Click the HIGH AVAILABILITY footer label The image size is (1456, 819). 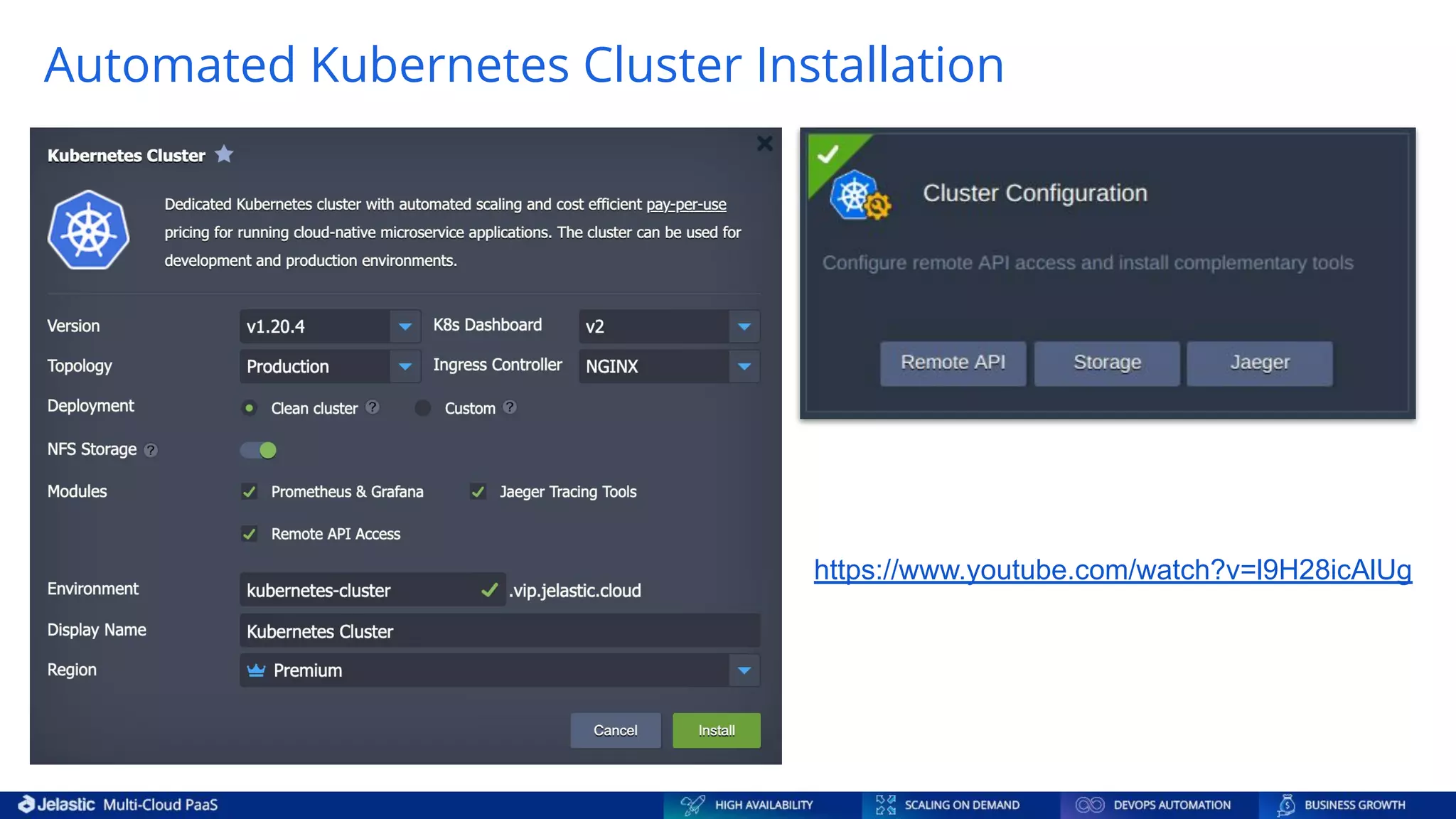tap(764, 805)
